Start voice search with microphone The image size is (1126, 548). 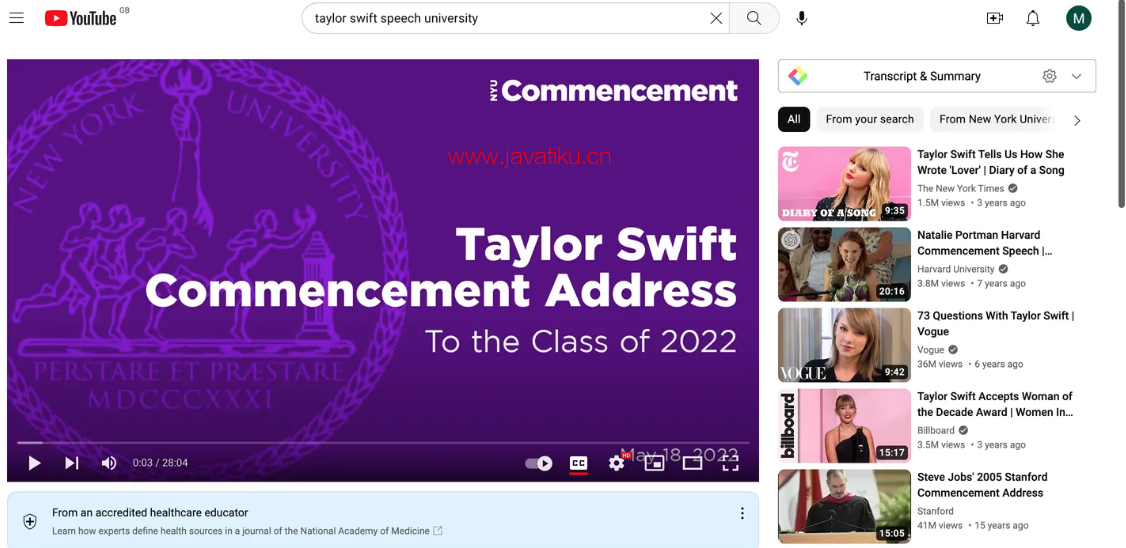[802, 18]
